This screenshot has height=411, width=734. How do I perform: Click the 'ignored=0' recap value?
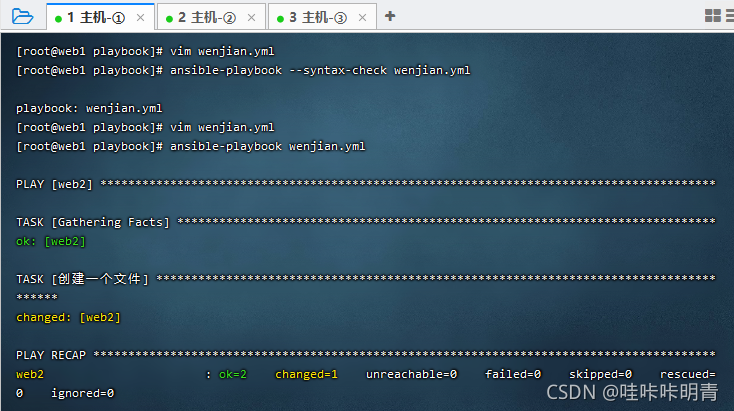[82, 393]
